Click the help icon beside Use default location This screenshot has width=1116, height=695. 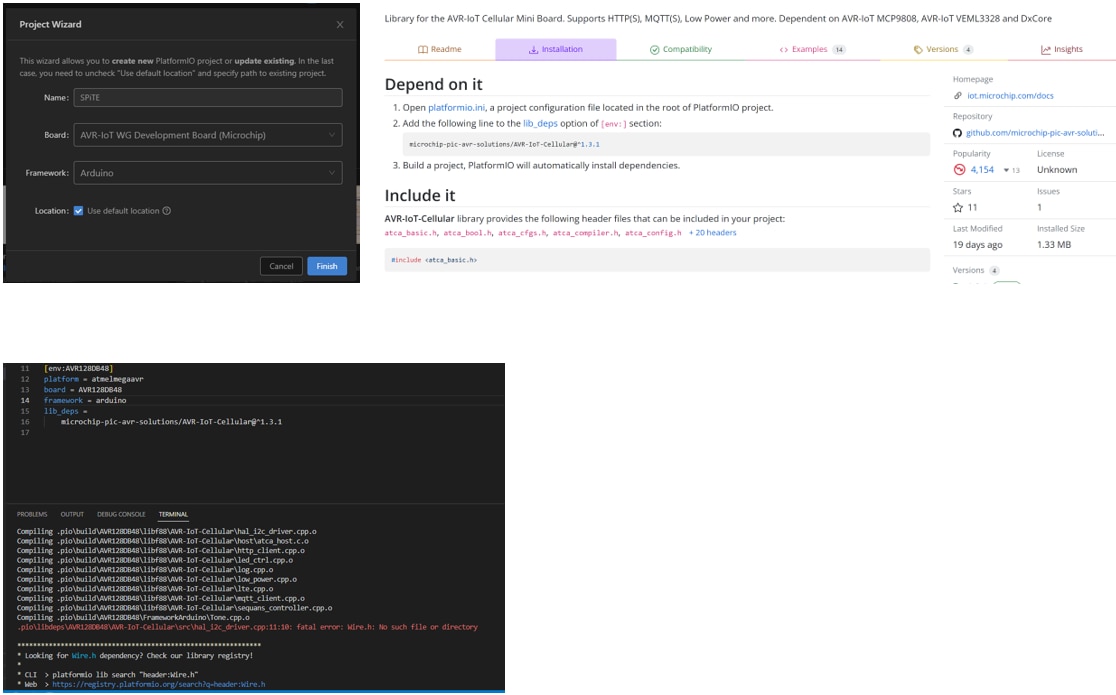167,211
